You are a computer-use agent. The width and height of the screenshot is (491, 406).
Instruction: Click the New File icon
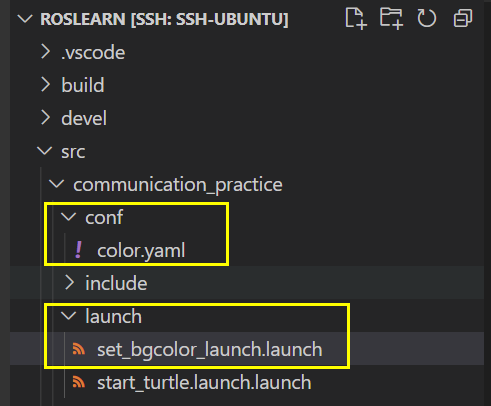pyautogui.click(x=356, y=18)
